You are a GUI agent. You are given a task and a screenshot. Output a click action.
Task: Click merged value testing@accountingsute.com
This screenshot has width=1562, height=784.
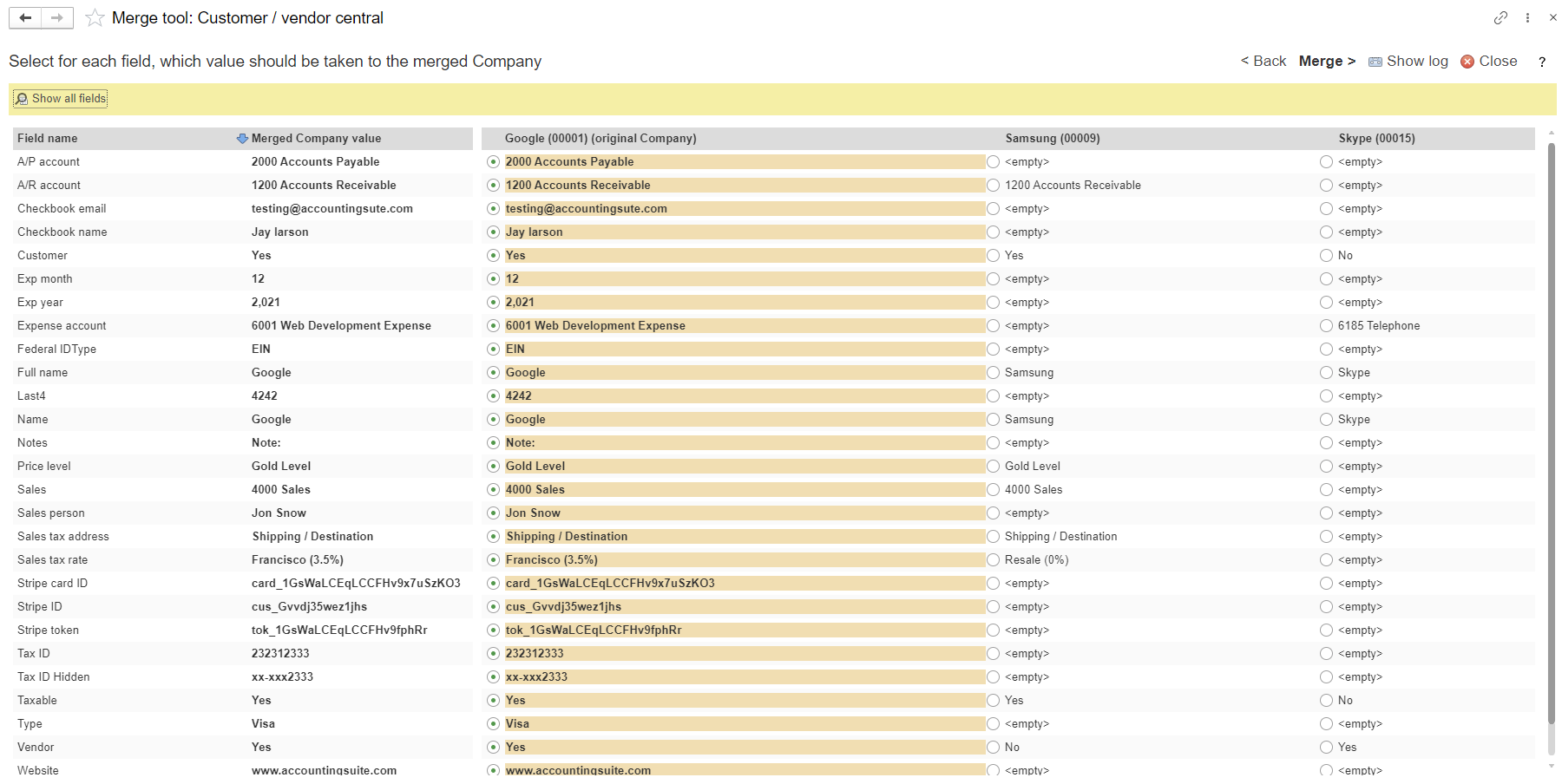332,209
